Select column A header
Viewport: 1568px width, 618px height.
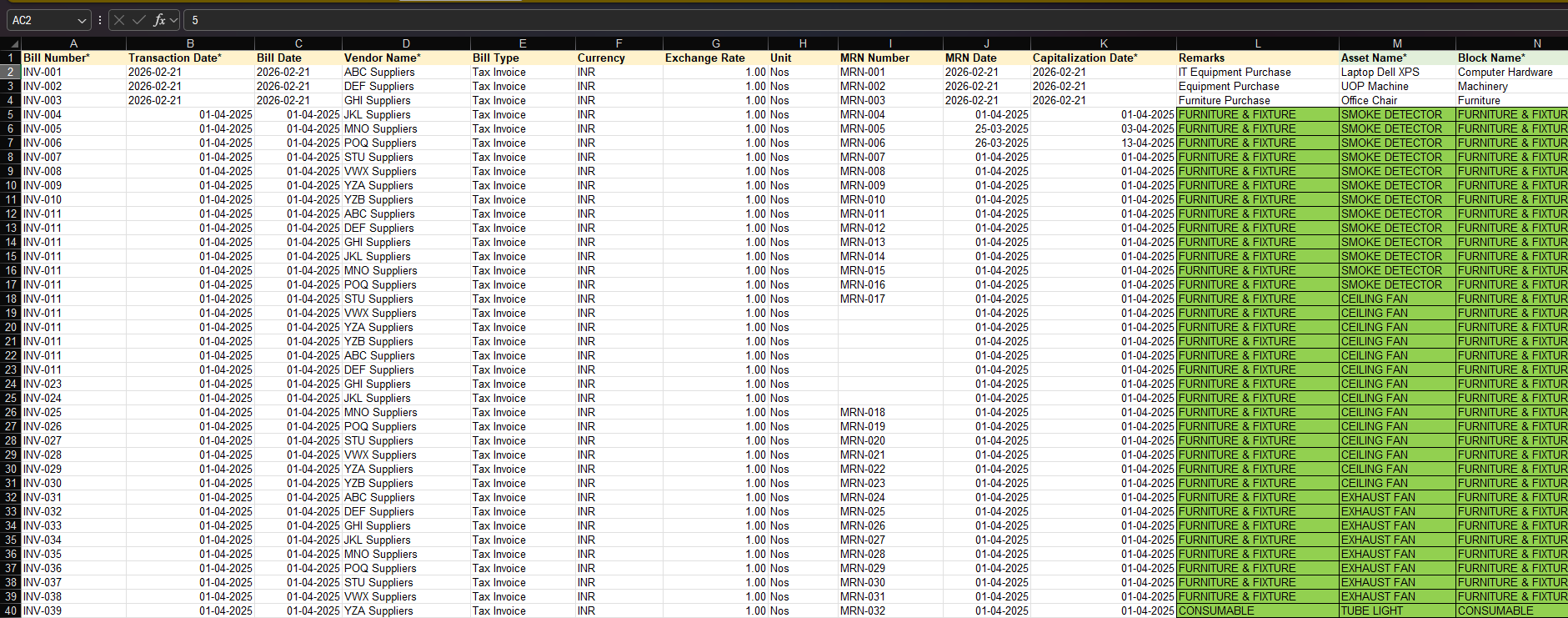73,43
